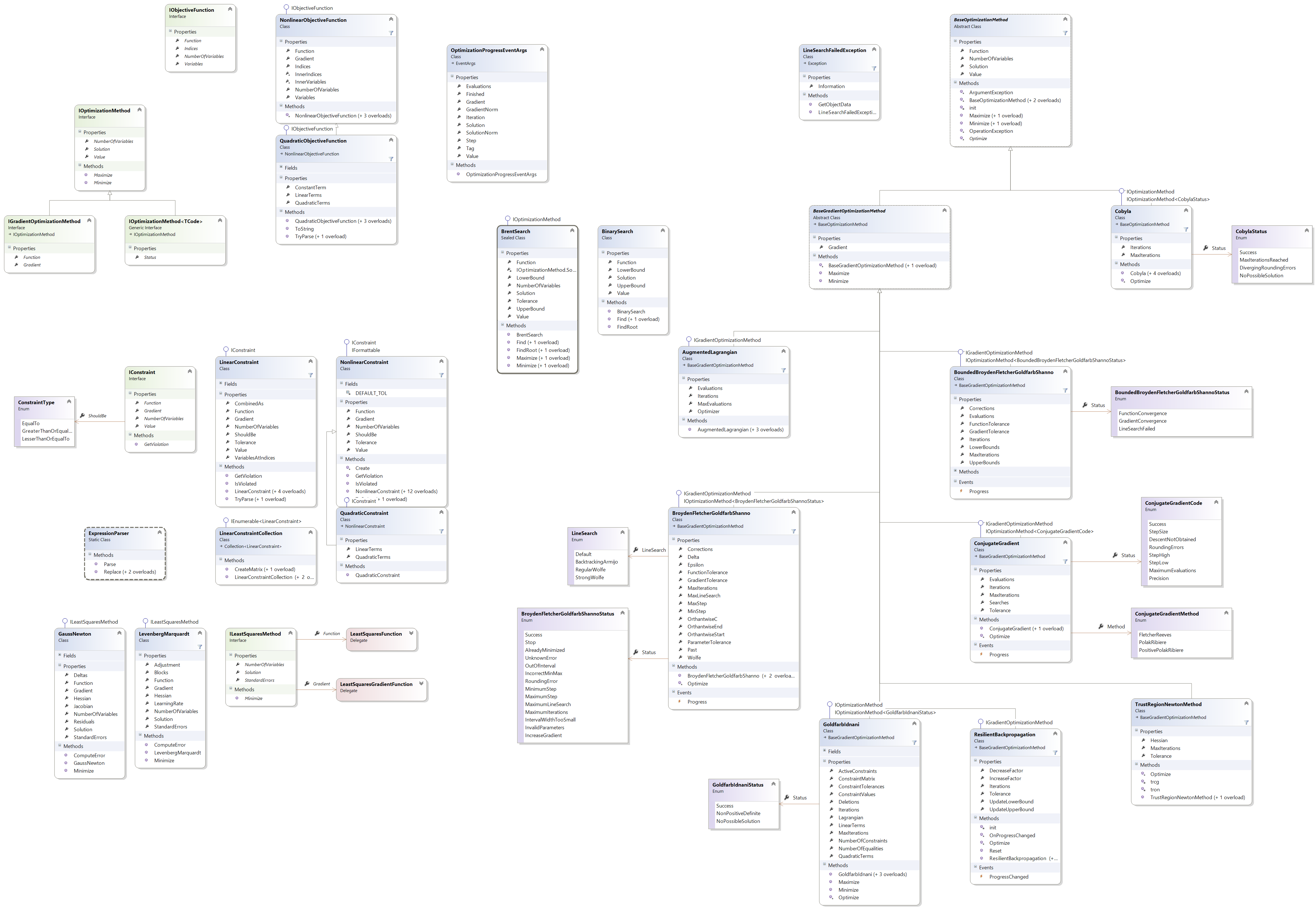Screen dimensions: 1316x909
Task: Click the filter icon on NonlinearObjectiveFunction class
Action: [391, 33]
